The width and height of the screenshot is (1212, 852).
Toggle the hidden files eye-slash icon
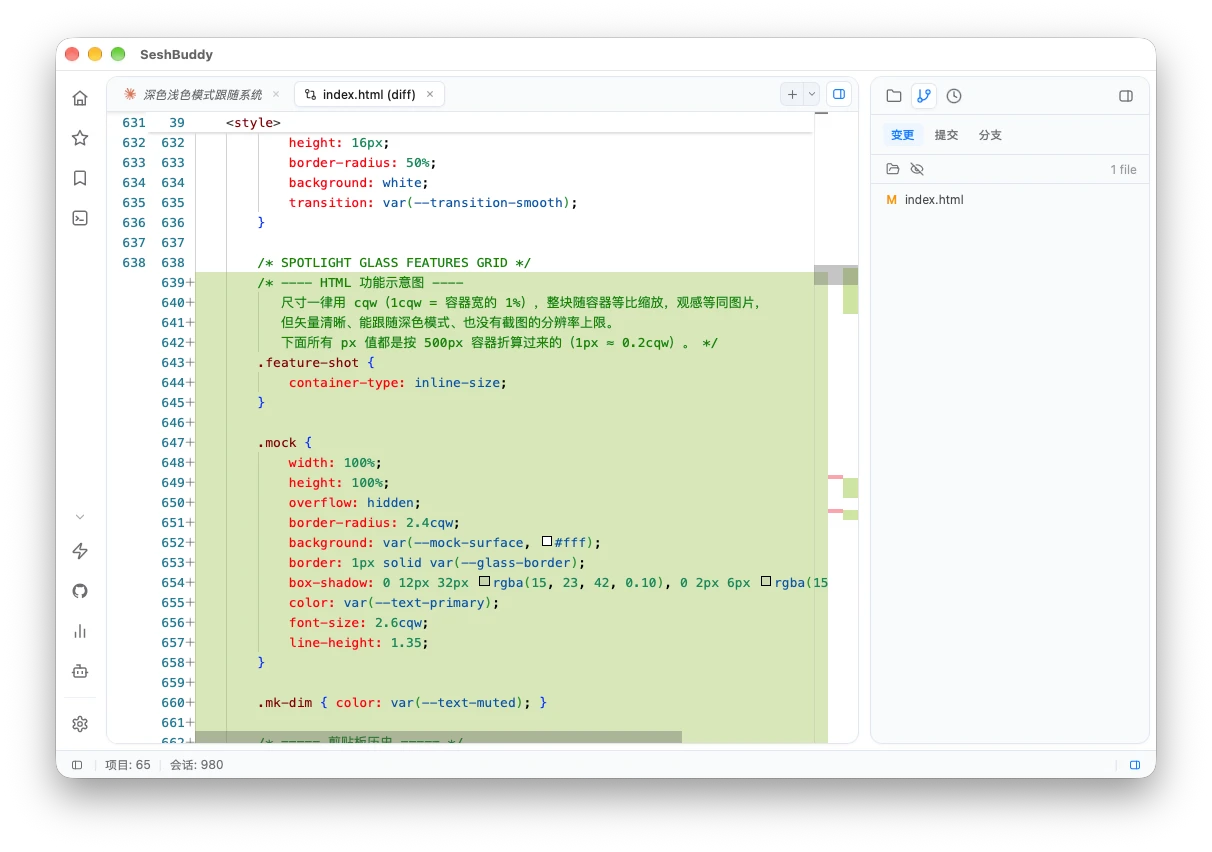[x=917, y=169]
